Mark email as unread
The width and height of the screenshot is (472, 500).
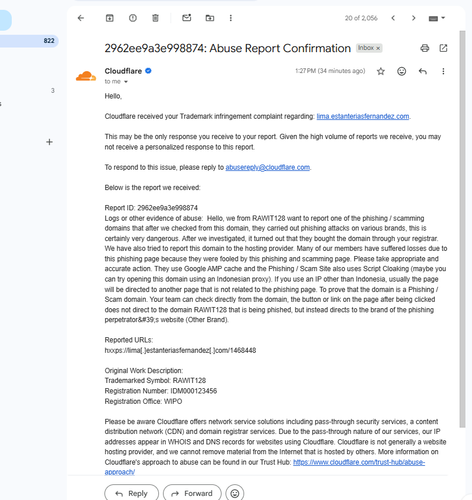(187, 18)
